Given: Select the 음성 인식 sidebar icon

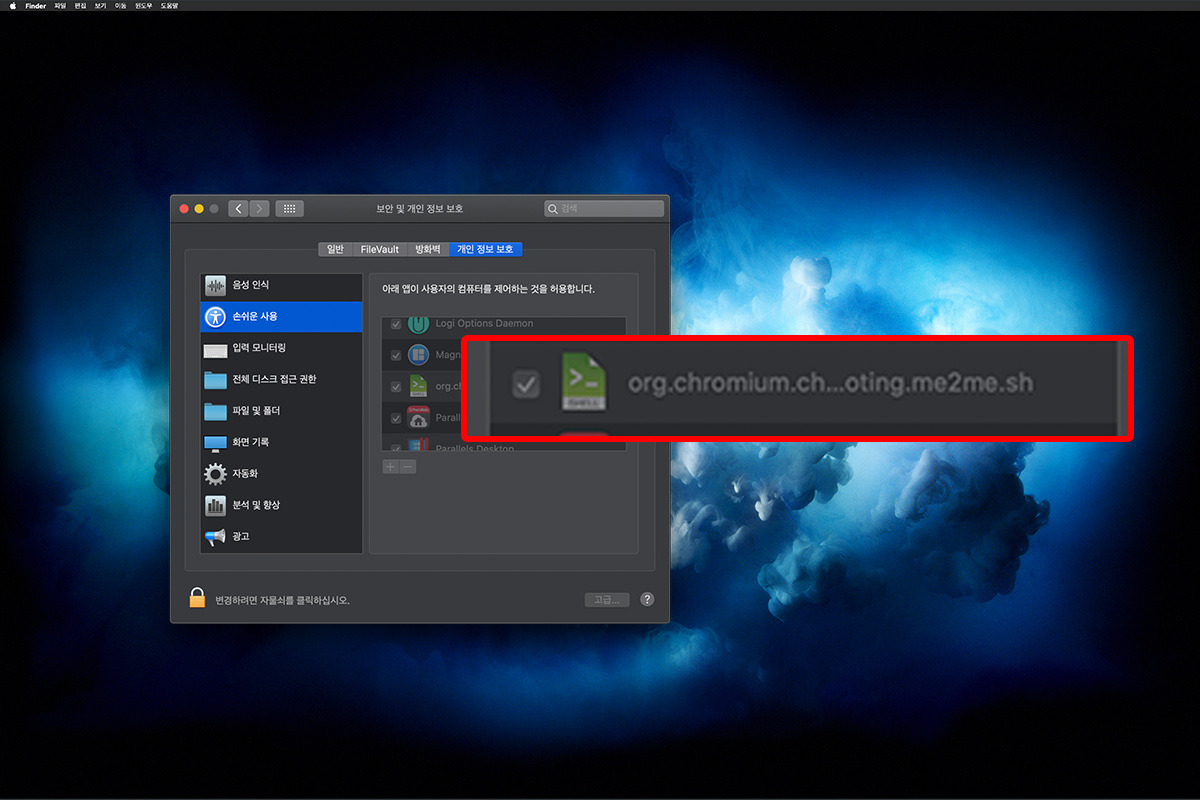Looking at the screenshot, I should point(215,285).
